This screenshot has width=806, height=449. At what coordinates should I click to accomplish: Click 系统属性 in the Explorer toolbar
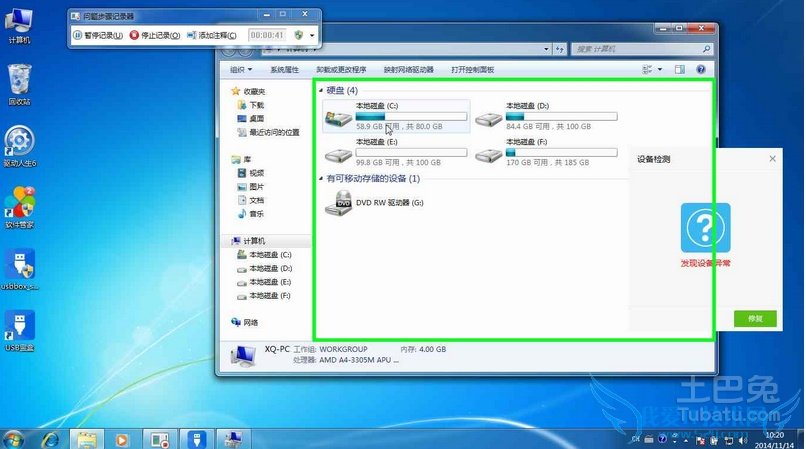pos(284,70)
